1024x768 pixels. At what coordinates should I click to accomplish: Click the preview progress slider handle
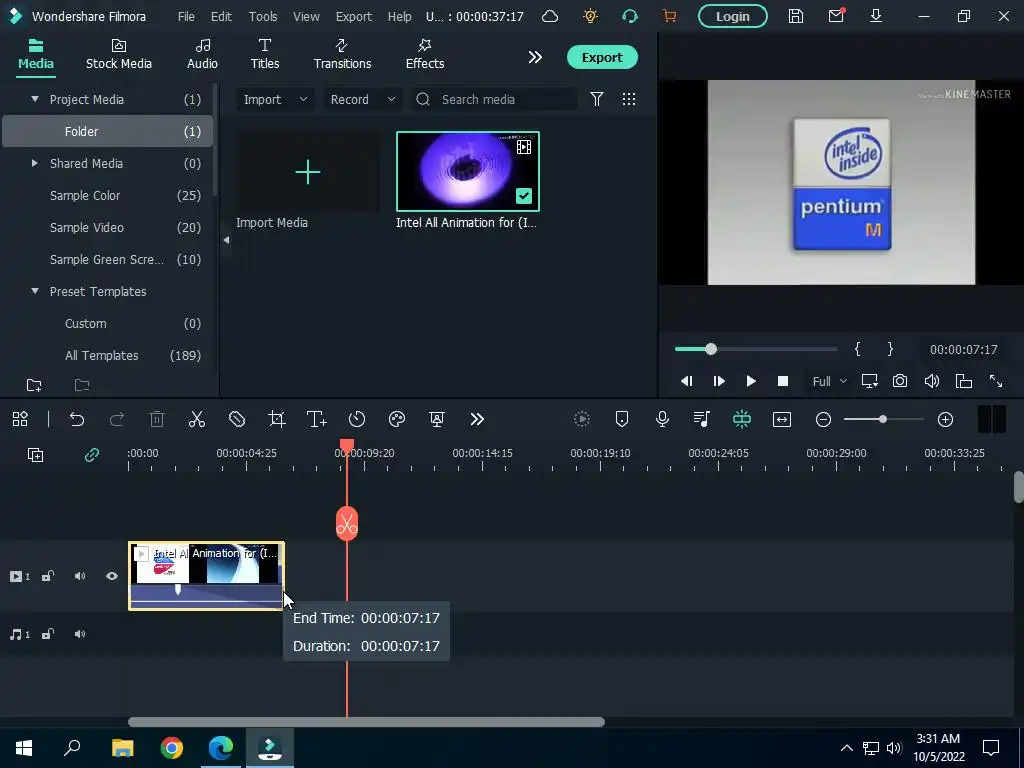[711, 349]
